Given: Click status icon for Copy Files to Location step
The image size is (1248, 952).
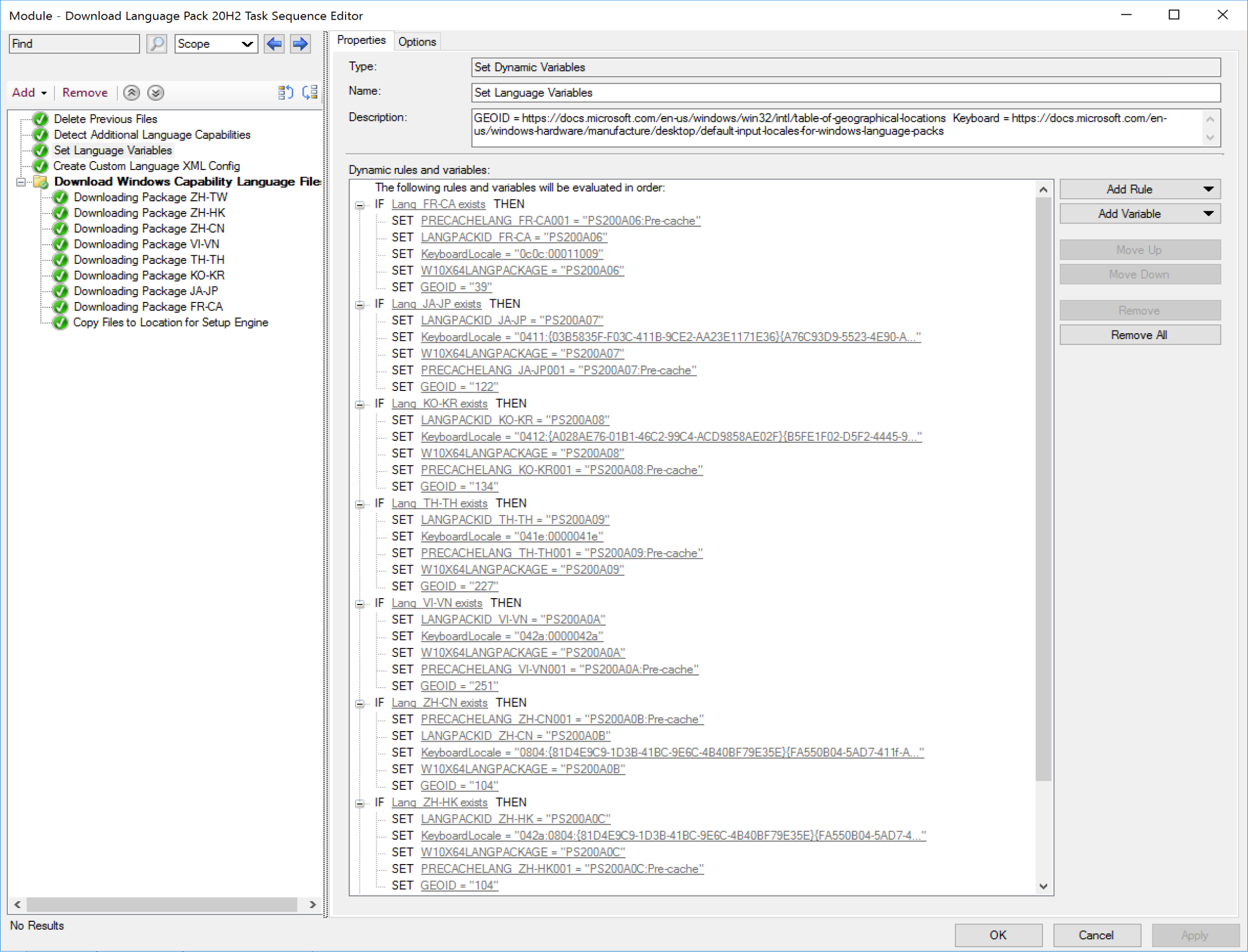Looking at the screenshot, I should click(60, 323).
